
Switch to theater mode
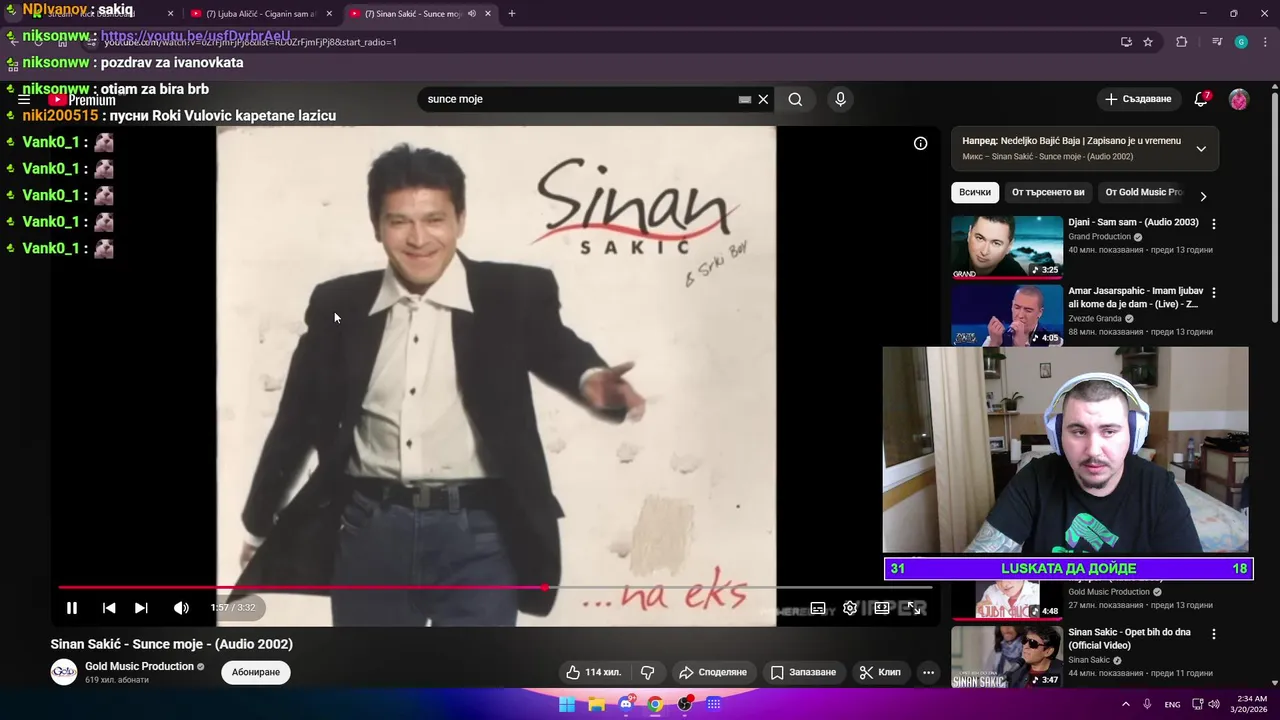pyautogui.click(x=882, y=608)
